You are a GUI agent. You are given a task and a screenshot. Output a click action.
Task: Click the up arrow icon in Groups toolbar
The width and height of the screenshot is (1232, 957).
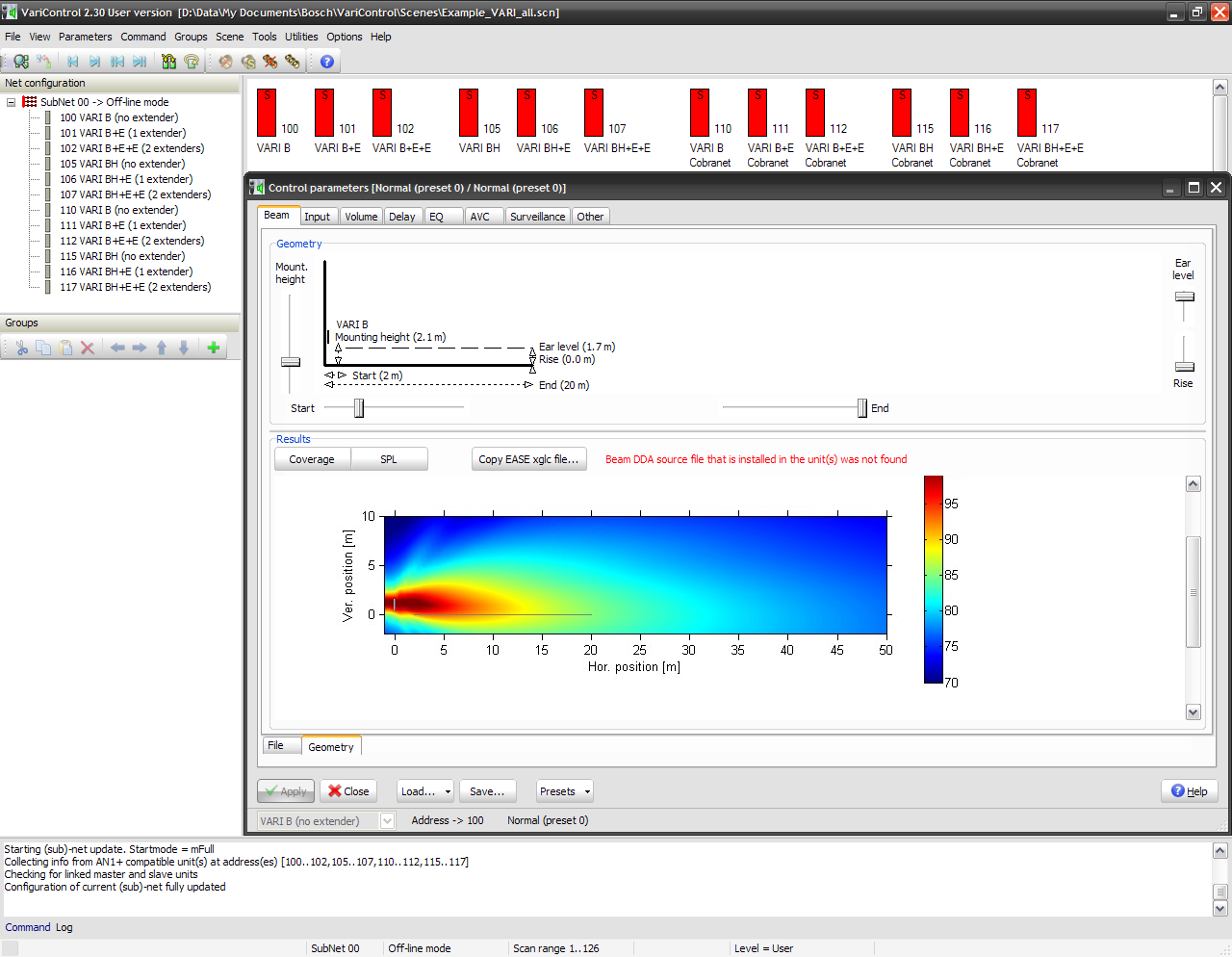(162, 348)
